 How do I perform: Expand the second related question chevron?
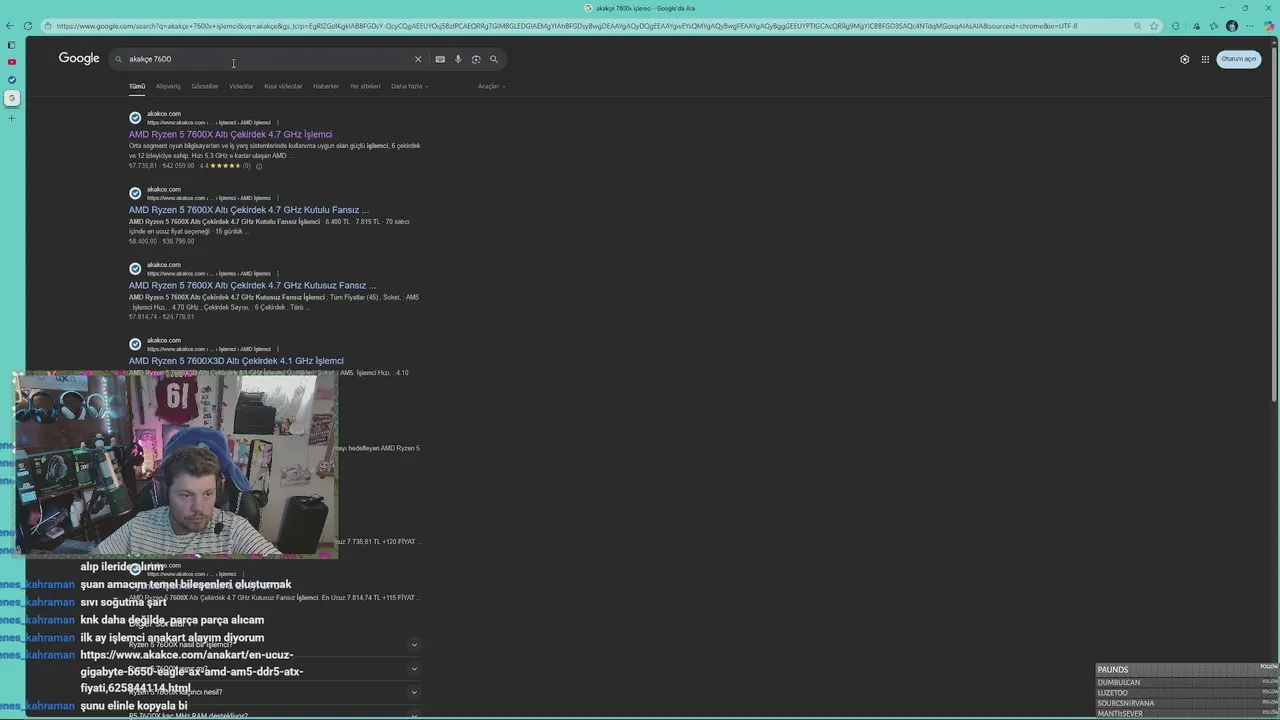point(414,668)
